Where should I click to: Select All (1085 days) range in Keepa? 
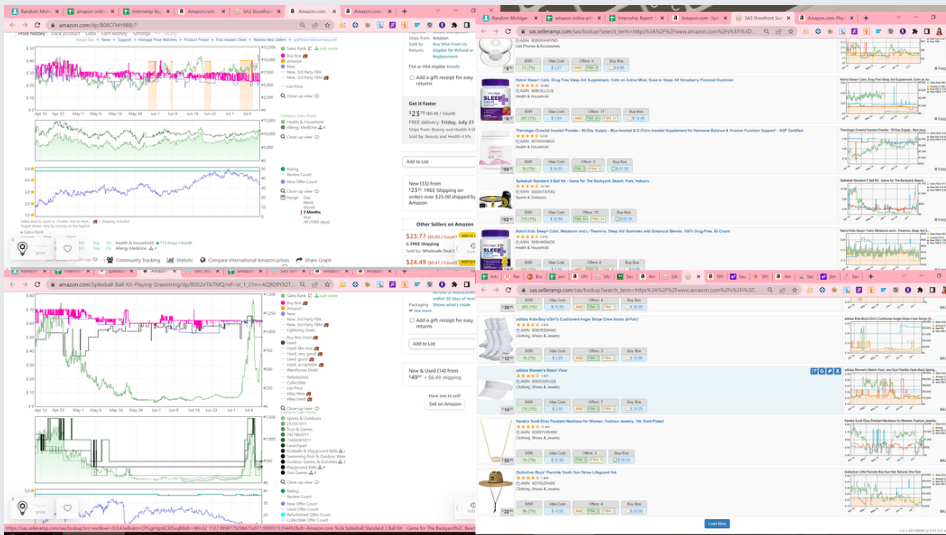coord(316,222)
